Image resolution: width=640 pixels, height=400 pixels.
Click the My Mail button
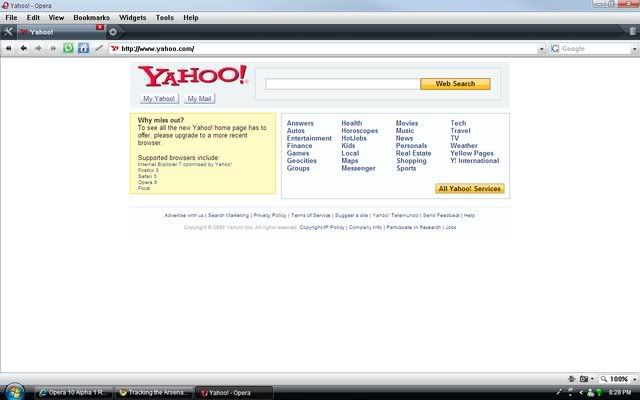click(x=199, y=99)
